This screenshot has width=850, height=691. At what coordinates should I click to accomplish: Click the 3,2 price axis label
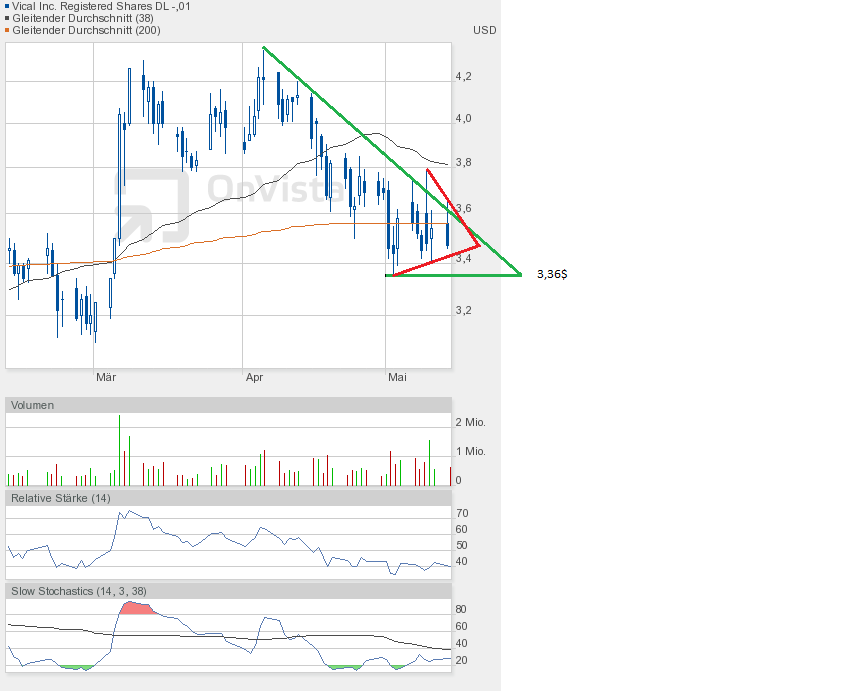click(x=463, y=310)
